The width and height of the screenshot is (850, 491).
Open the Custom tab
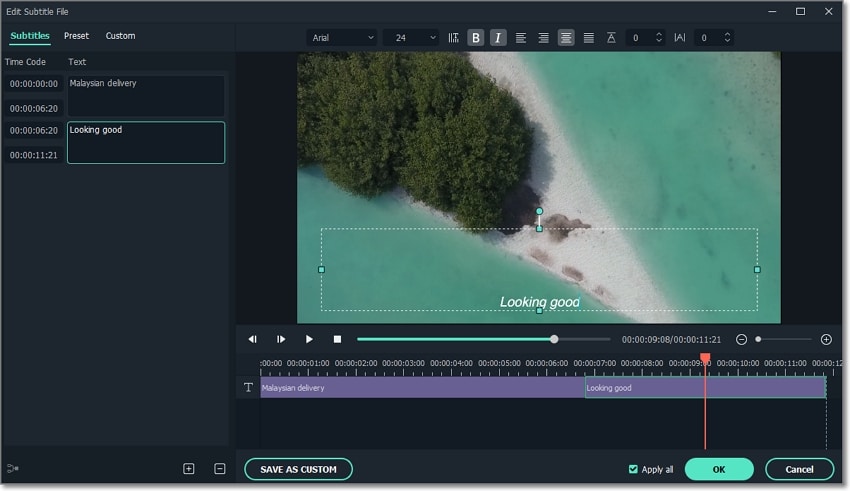pyautogui.click(x=120, y=36)
